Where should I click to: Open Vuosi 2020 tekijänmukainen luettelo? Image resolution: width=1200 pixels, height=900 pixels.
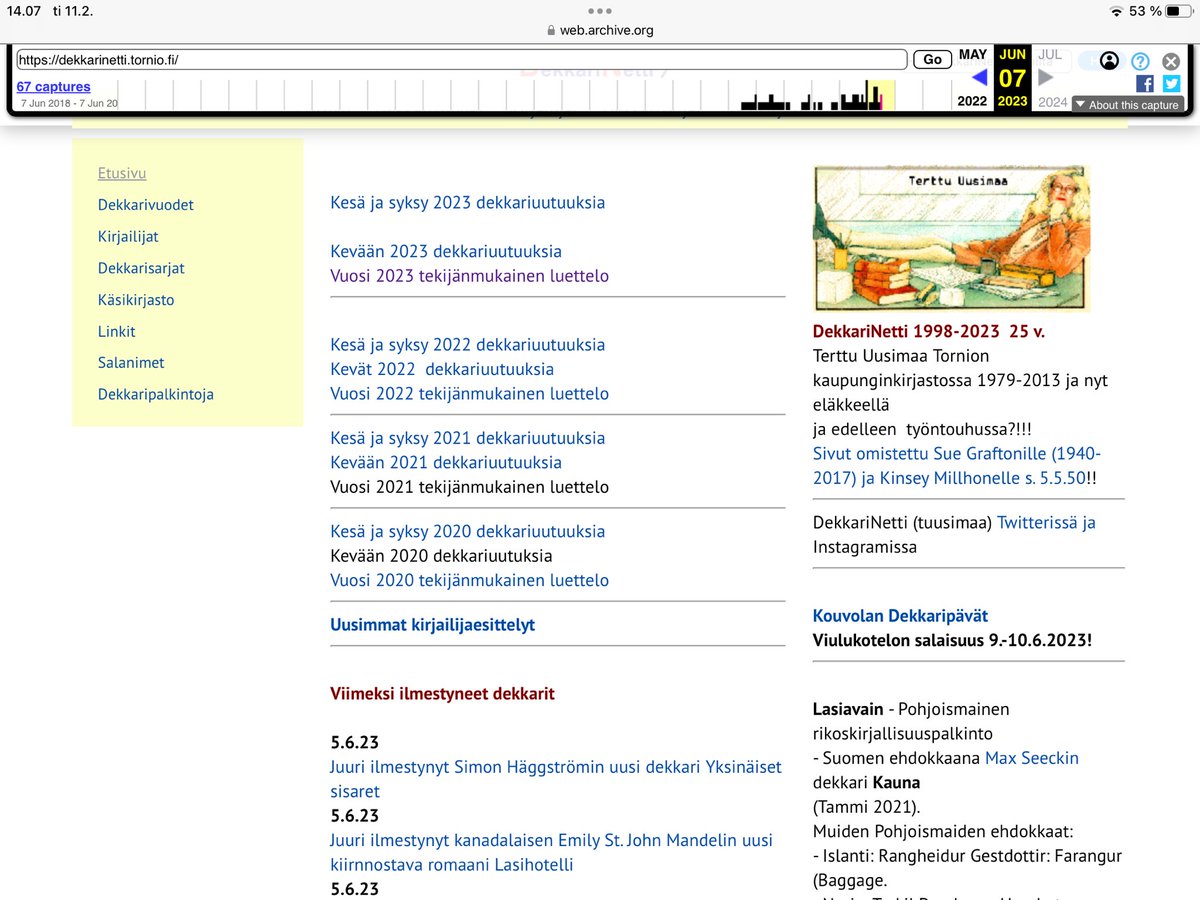(470, 580)
